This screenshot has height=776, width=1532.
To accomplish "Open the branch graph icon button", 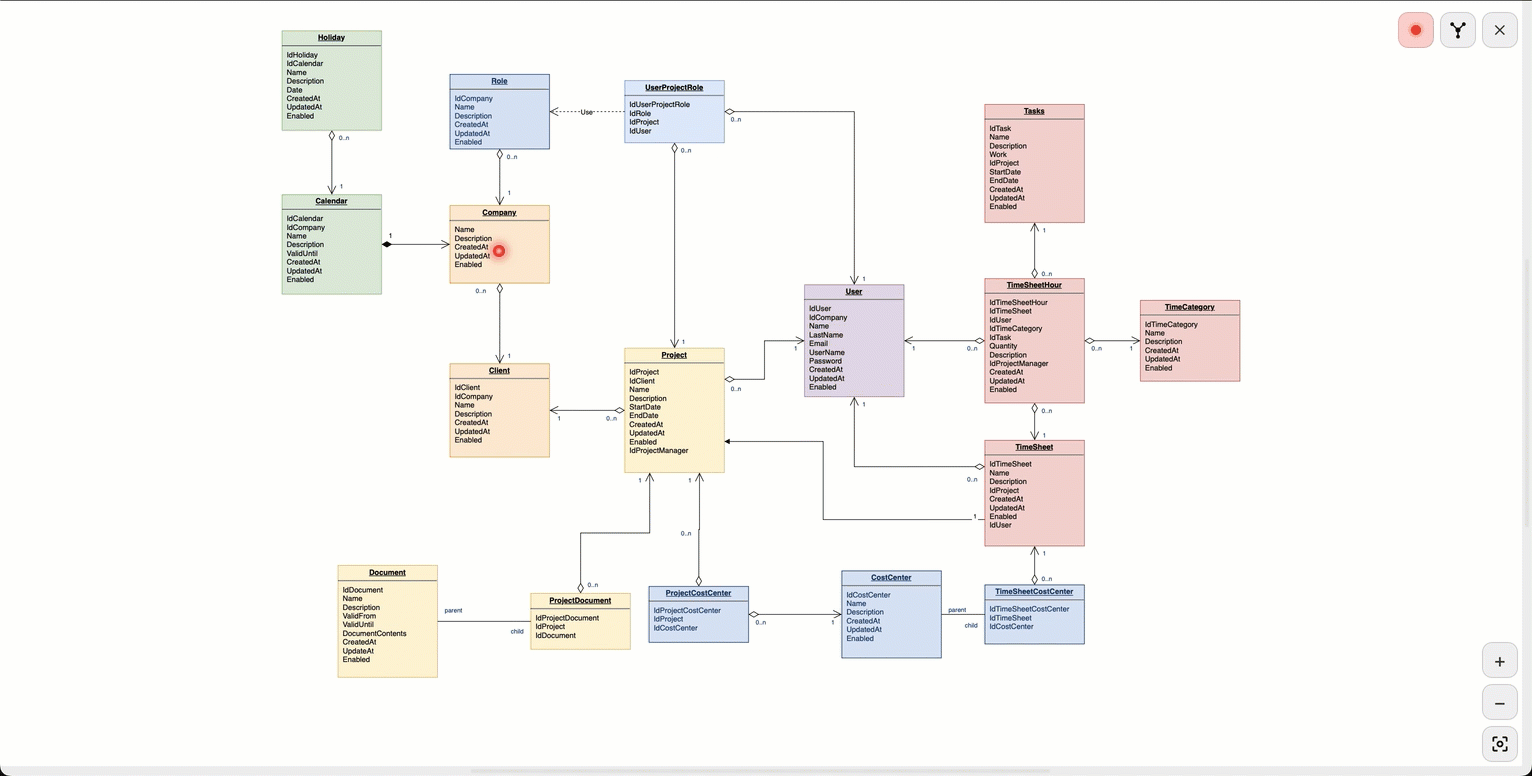I will [x=1458, y=30].
